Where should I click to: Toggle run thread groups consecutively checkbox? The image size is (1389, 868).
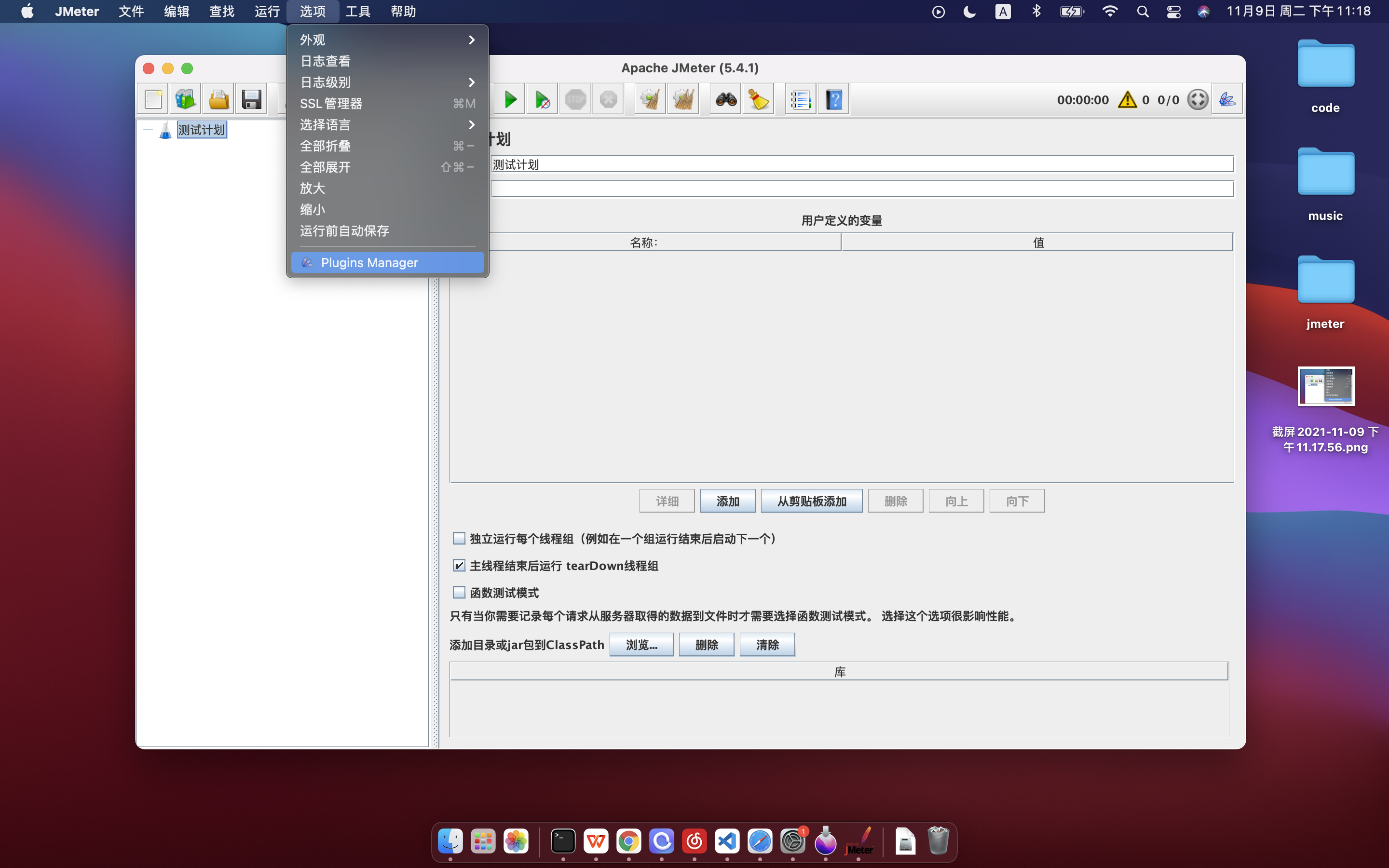coord(459,538)
